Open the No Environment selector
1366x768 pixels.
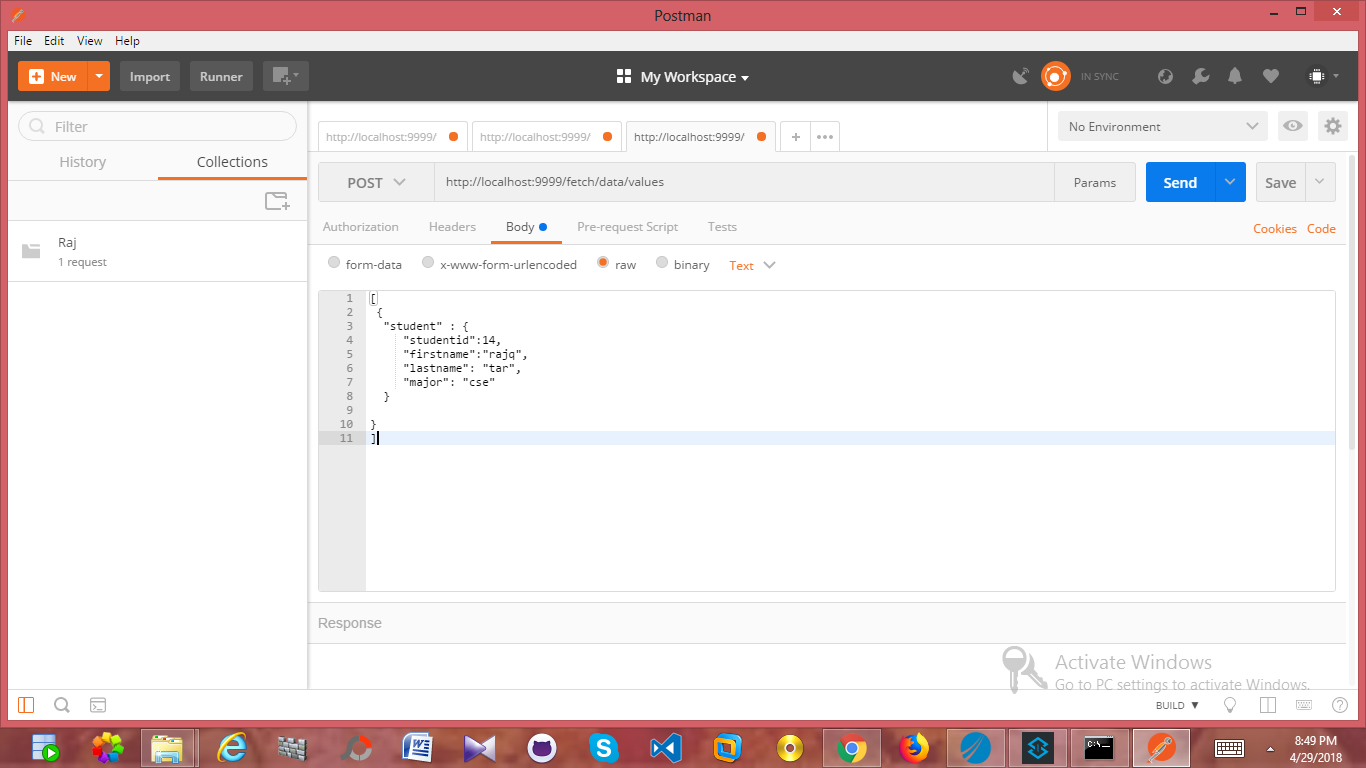coord(1163,126)
